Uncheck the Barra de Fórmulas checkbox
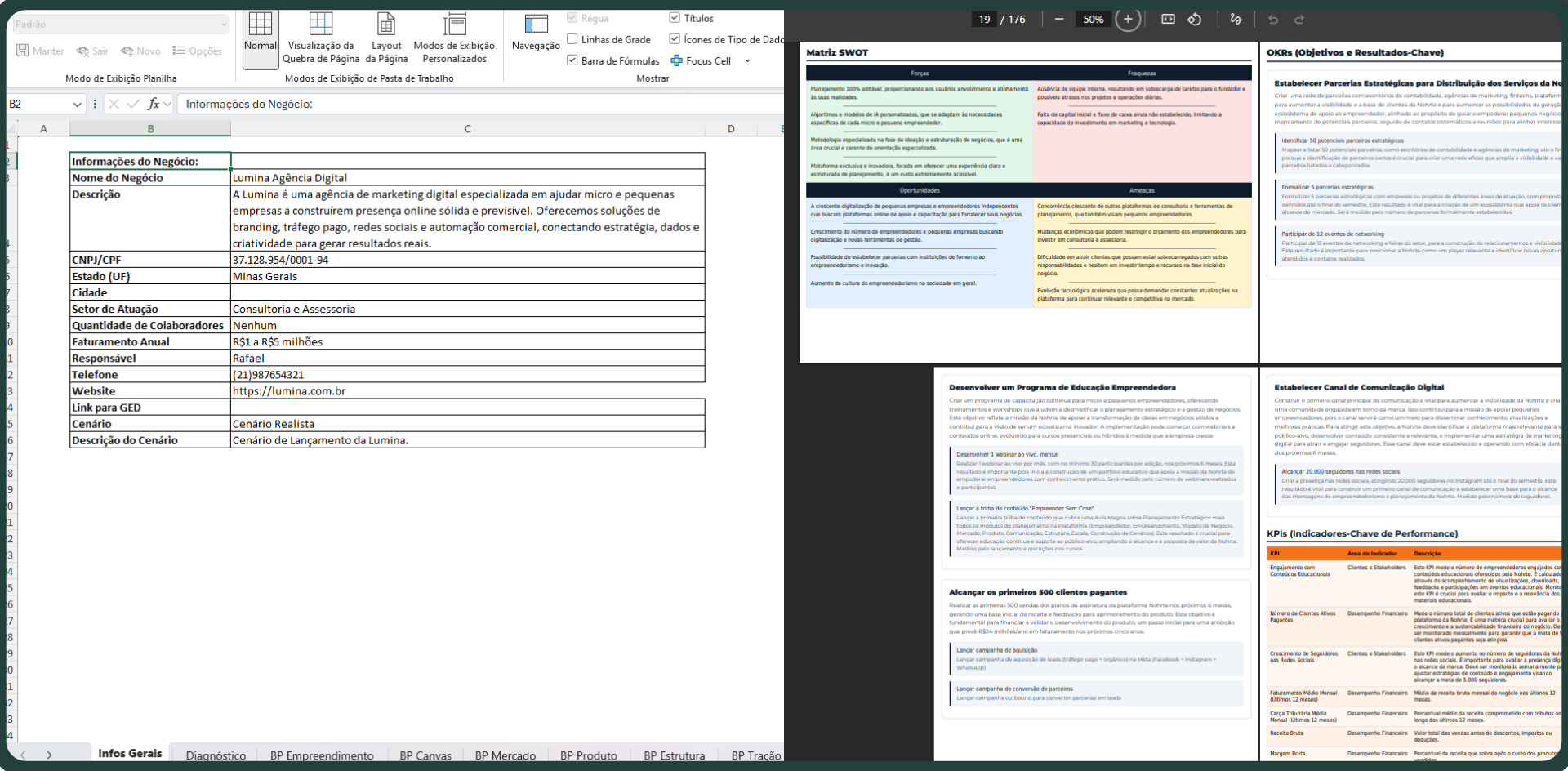Screen dimensions: 1568x771 (x=572, y=60)
